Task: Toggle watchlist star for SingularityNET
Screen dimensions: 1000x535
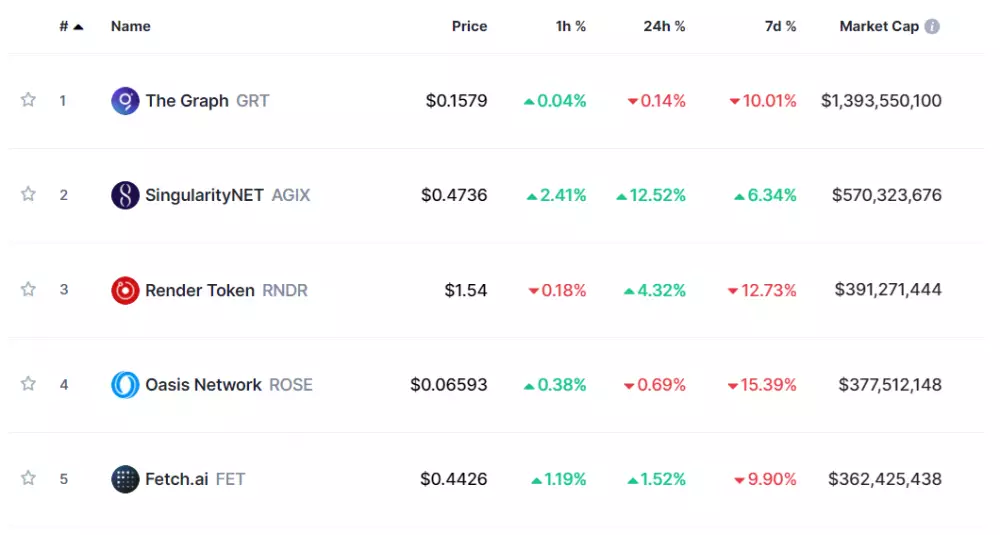Action: coord(28,195)
